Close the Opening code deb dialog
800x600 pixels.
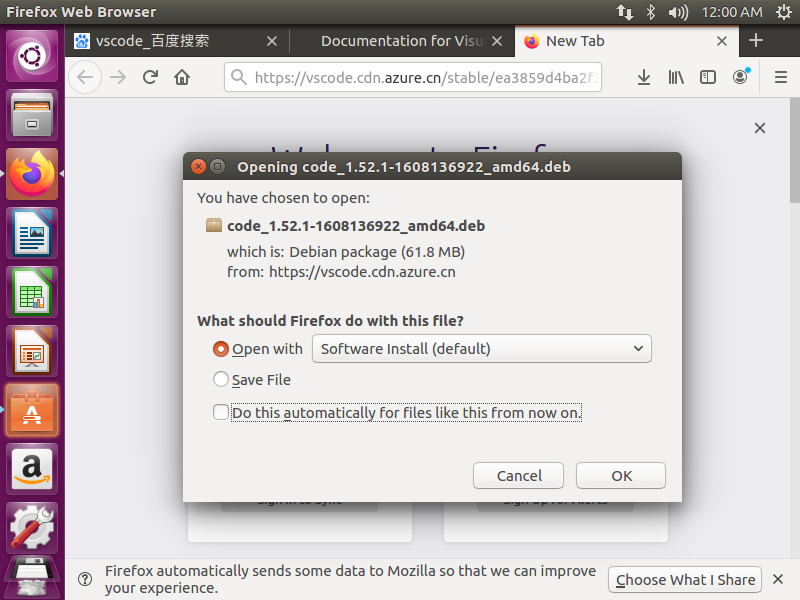(198, 166)
